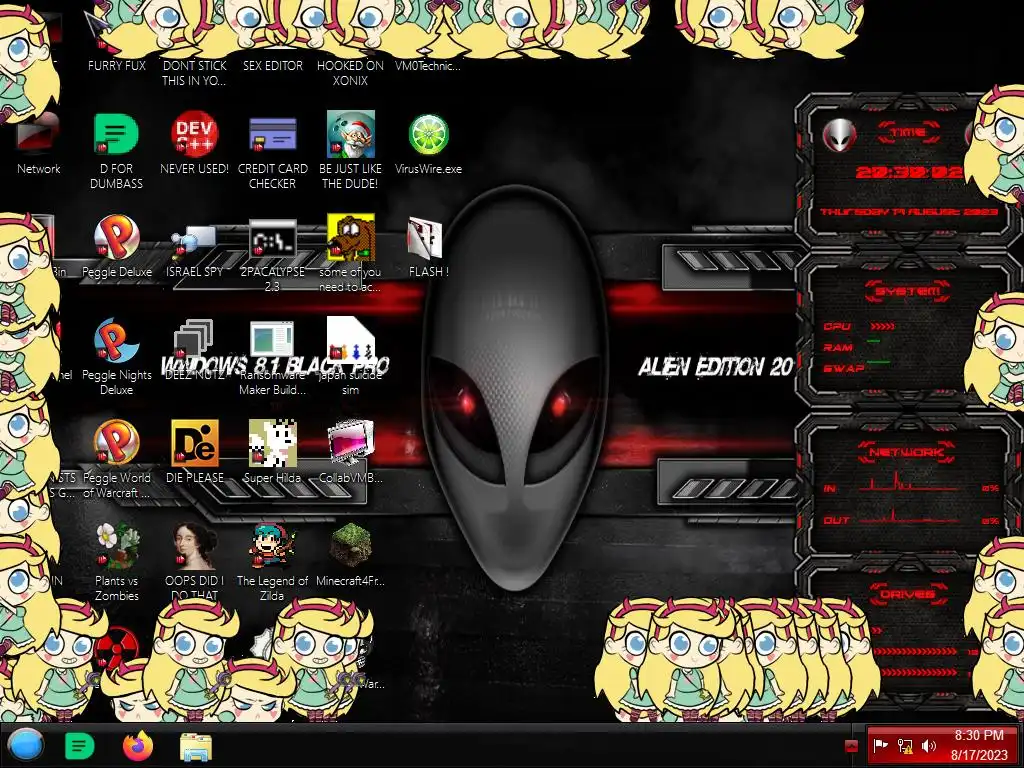
Task: Select the FLASH ! desktop icon
Action: (x=424, y=238)
